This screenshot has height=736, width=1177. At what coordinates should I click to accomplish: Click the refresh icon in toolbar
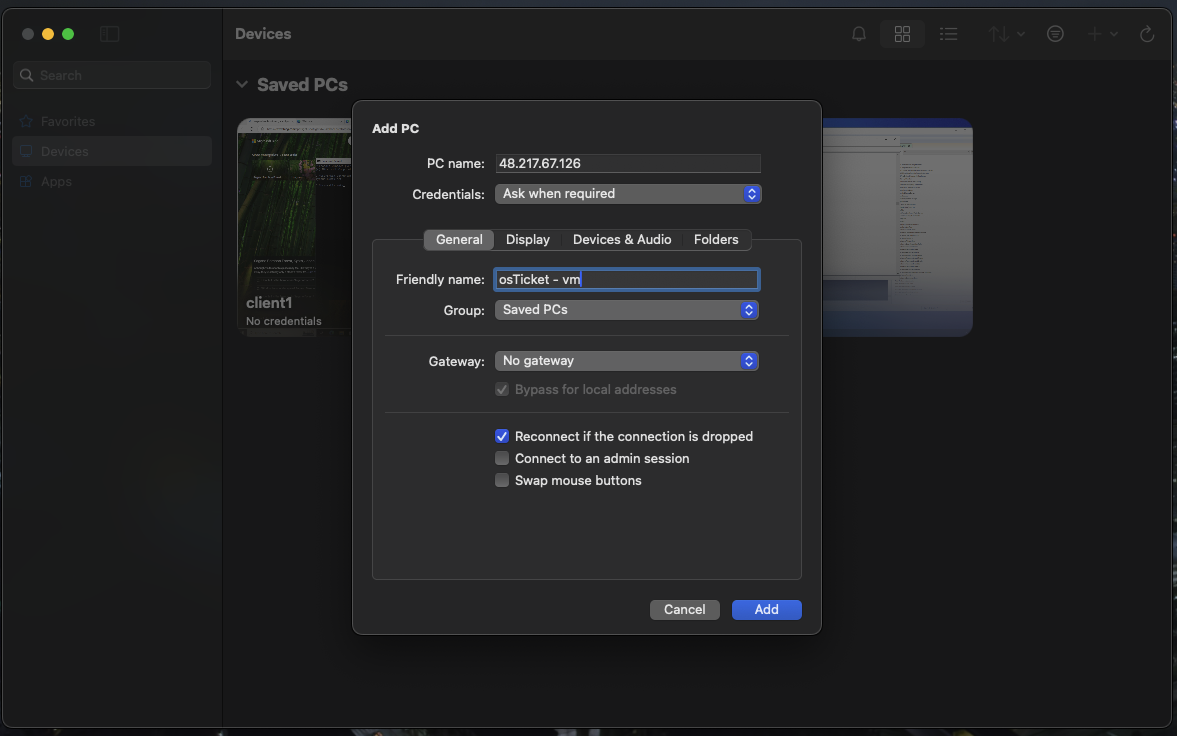[x=1147, y=34]
